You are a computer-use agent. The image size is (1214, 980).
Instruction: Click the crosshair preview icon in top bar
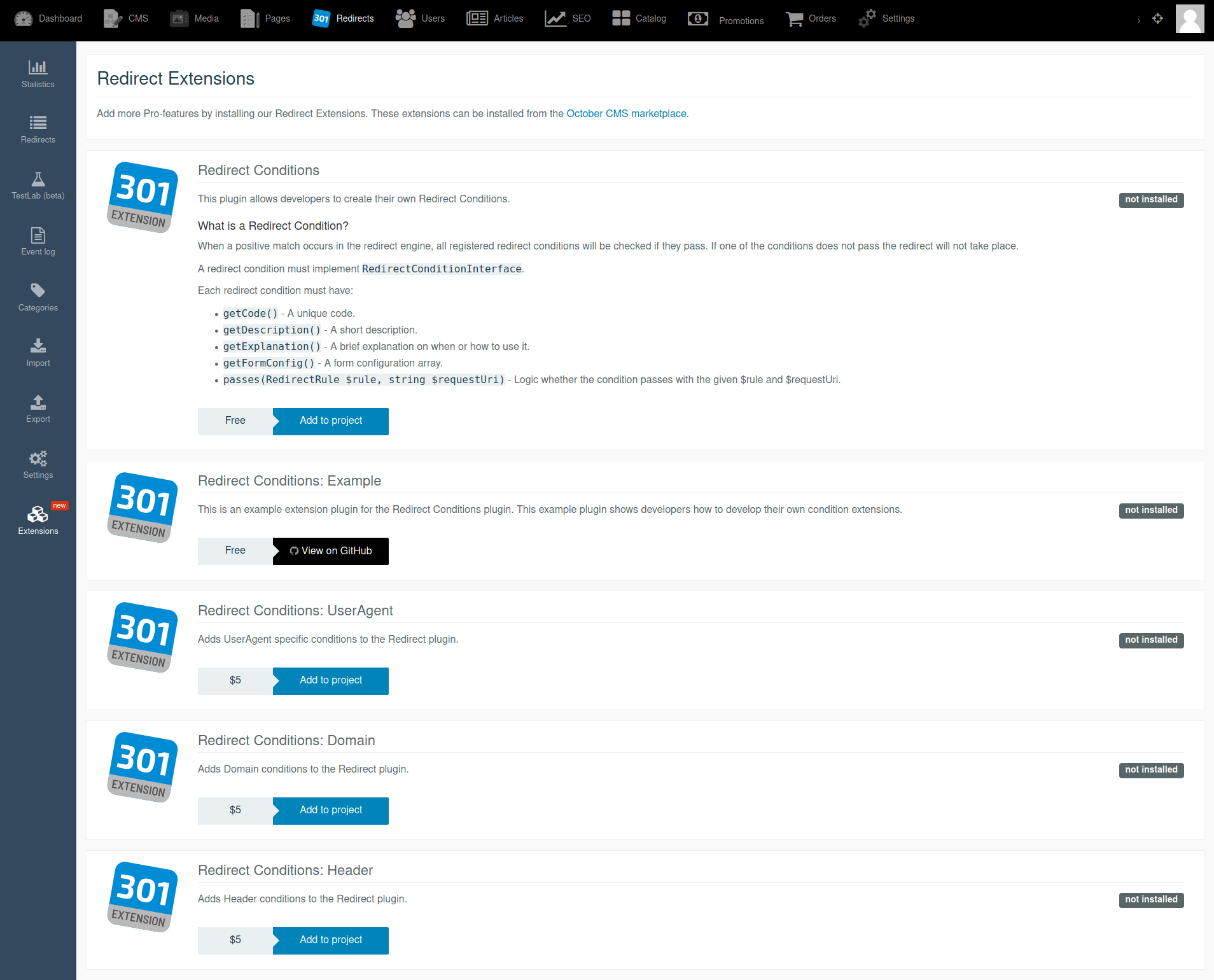1157,18
